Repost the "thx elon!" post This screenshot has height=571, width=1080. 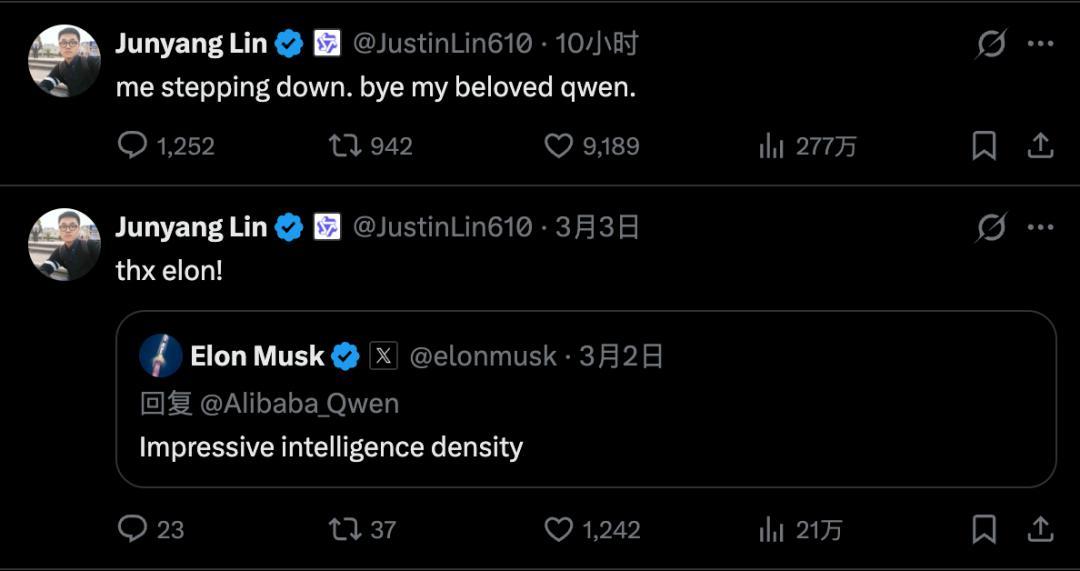(344, 528)
